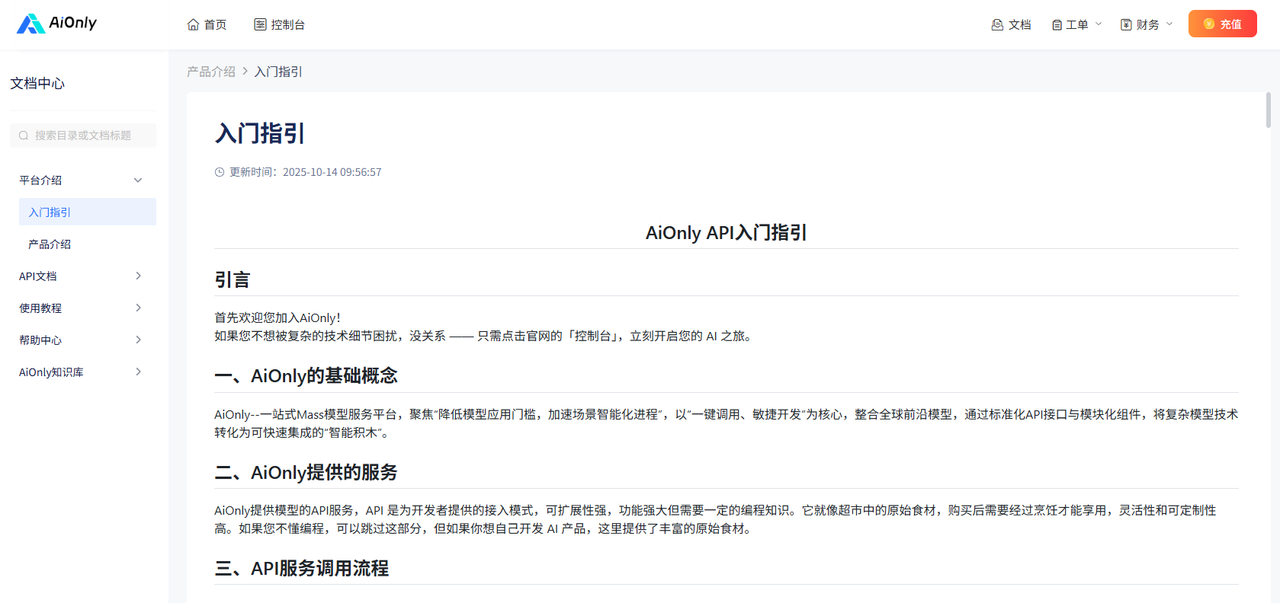Expand the 帮助中心 sidebar section
1280x603 pixels.
pos(83,340)
